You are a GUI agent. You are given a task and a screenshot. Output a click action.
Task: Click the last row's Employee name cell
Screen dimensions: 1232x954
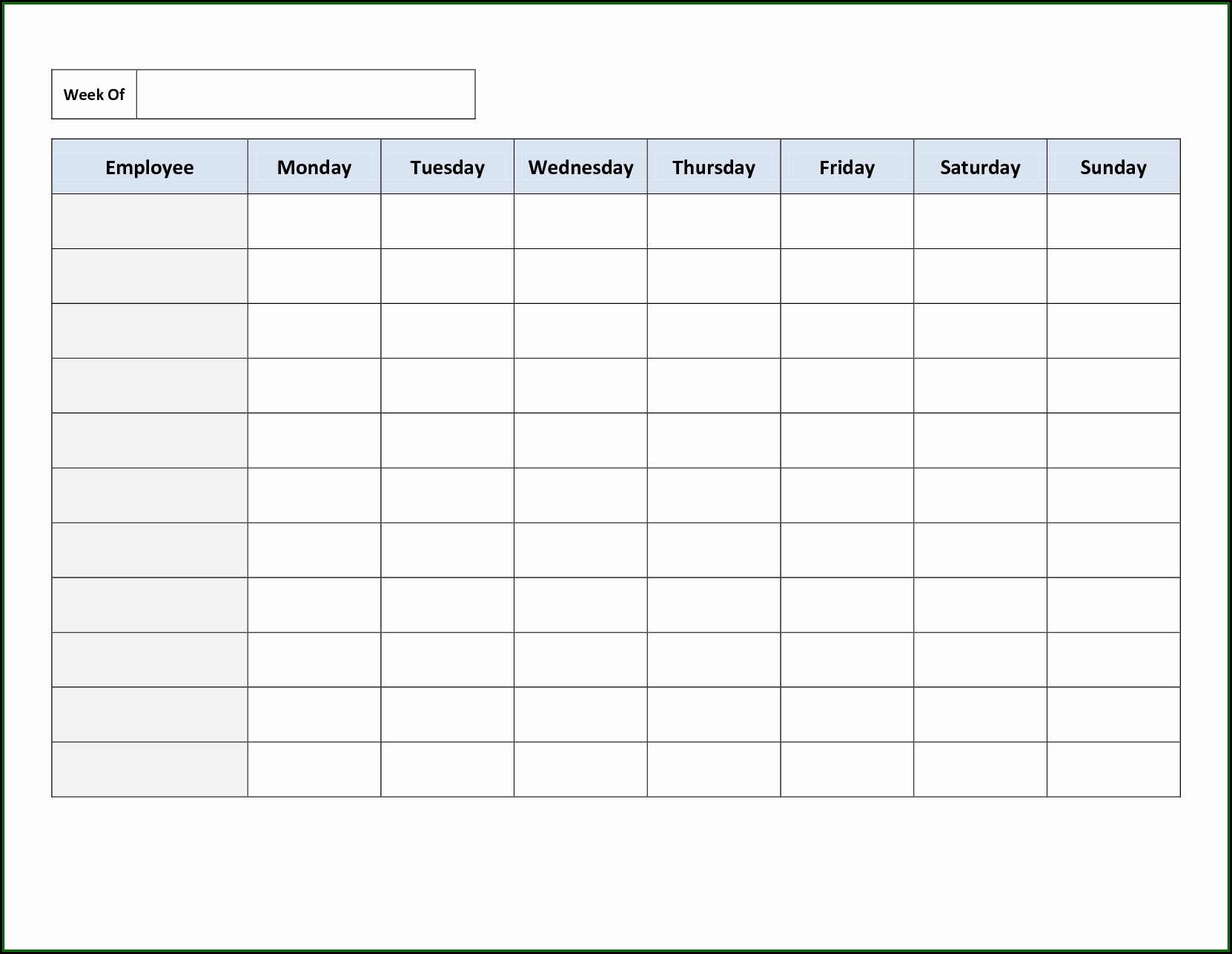[150, 769]
